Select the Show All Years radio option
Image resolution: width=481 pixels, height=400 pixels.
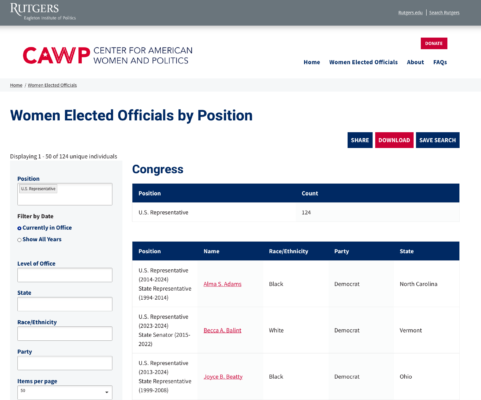[19, 240]
